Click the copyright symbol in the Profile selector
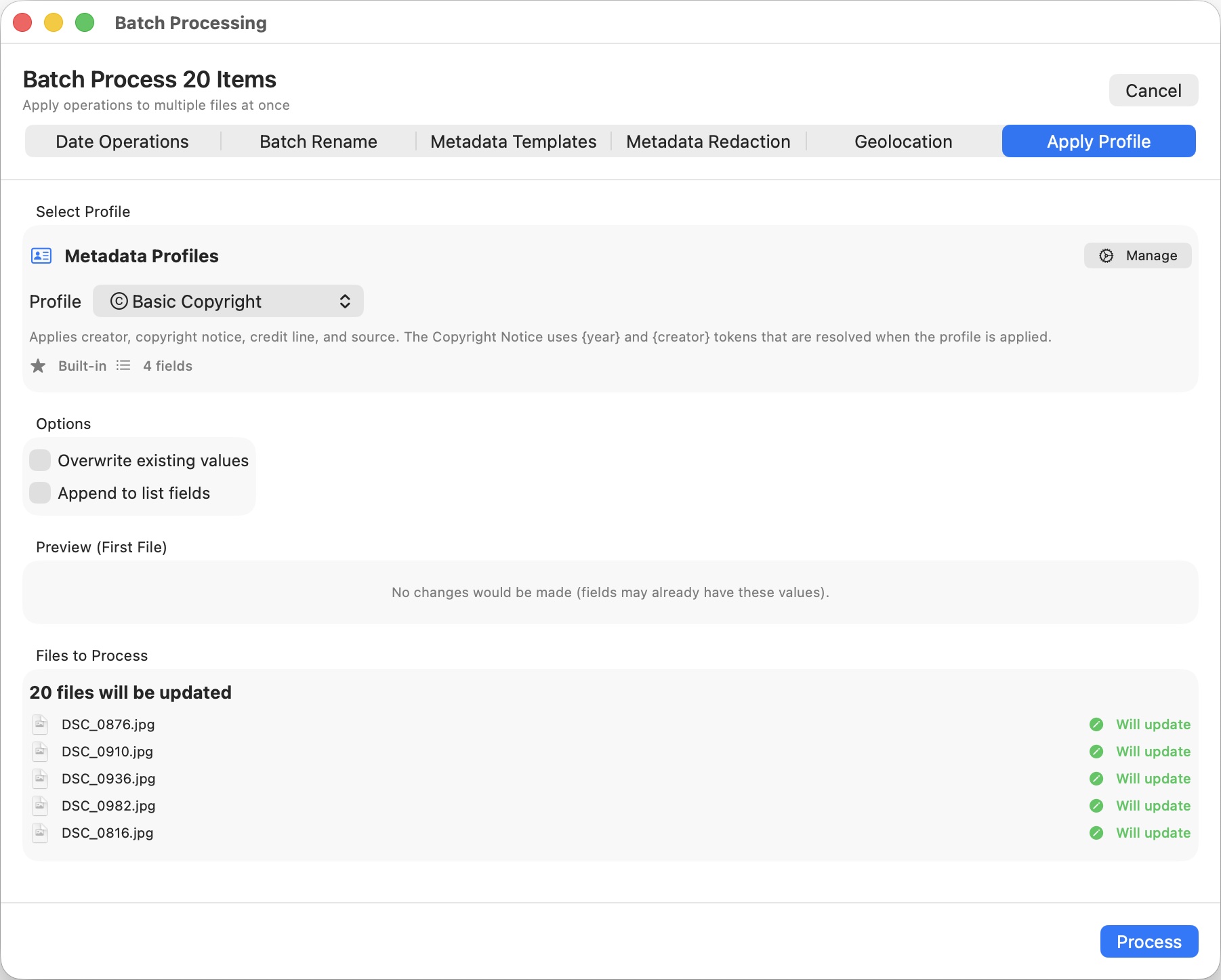Viewport: 1221px width, 980px height. pos(118,301)
